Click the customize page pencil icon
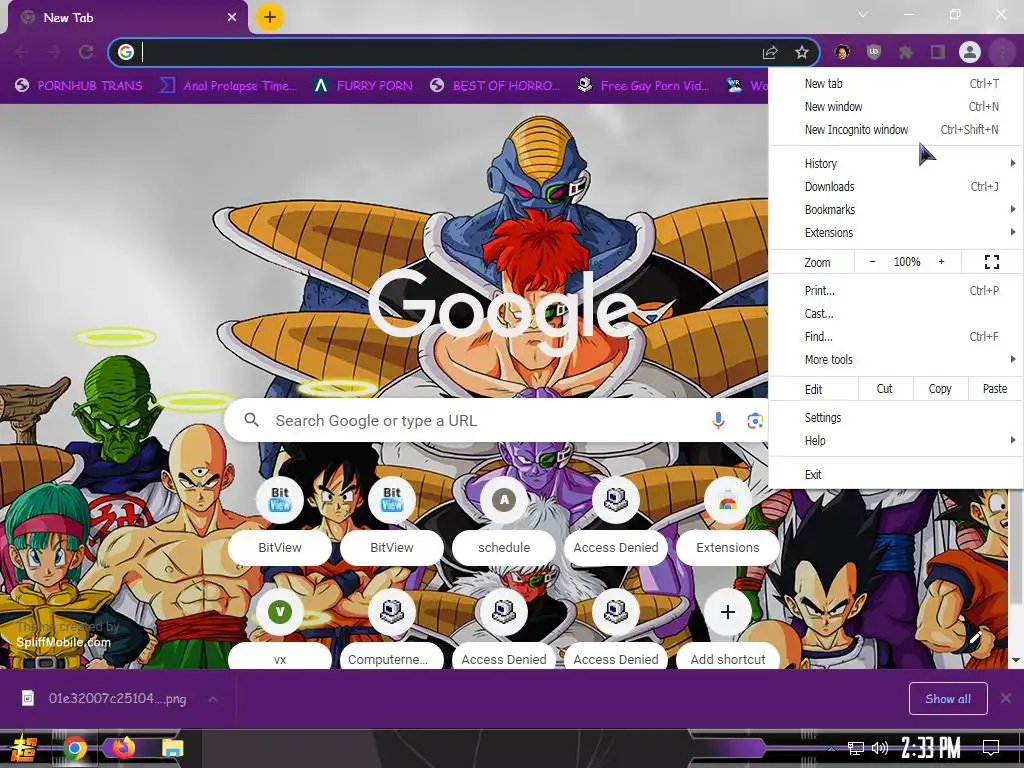The width and height of the screenshot is (1024, 768). (x=976, y=637)
